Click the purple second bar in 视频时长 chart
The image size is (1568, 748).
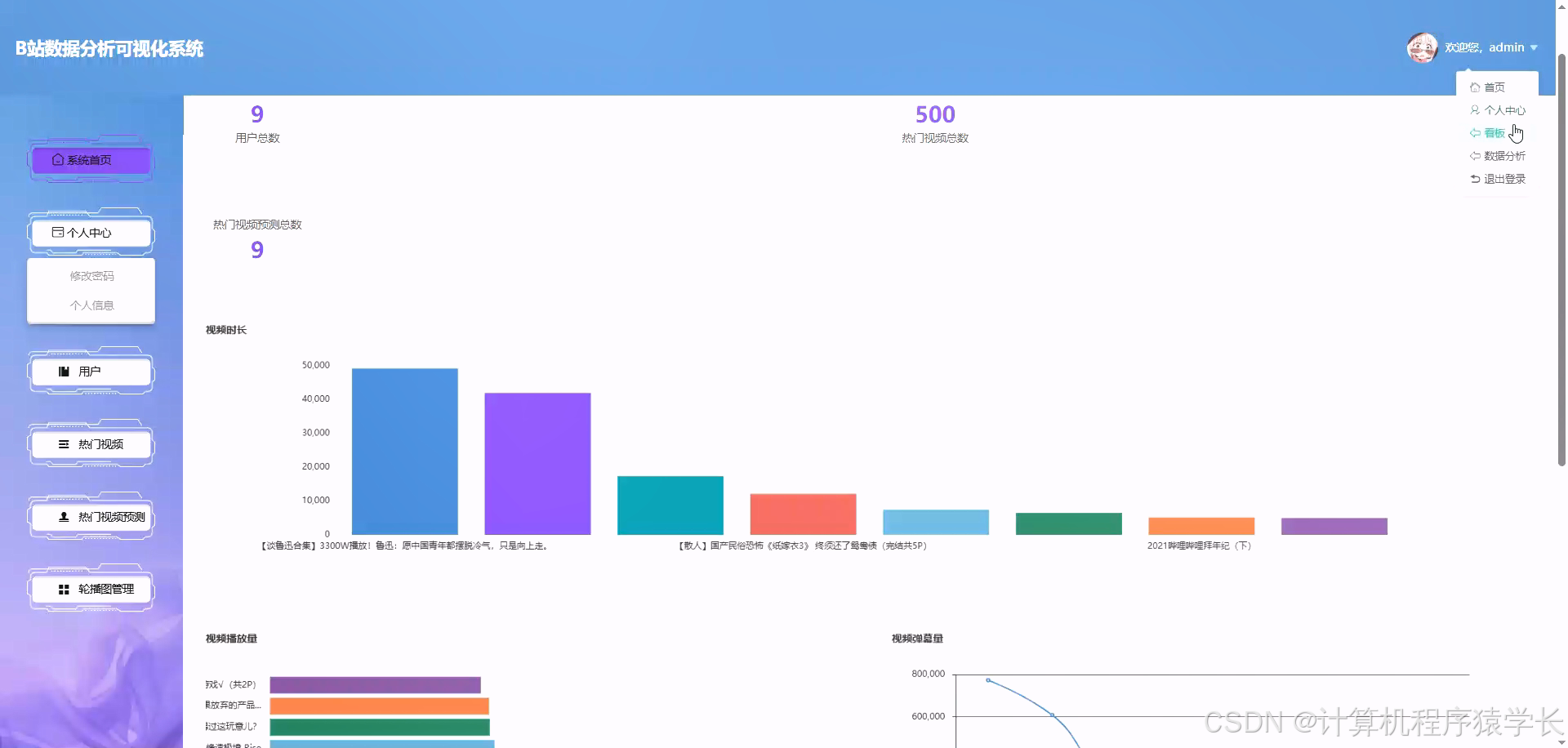[537, 464]
